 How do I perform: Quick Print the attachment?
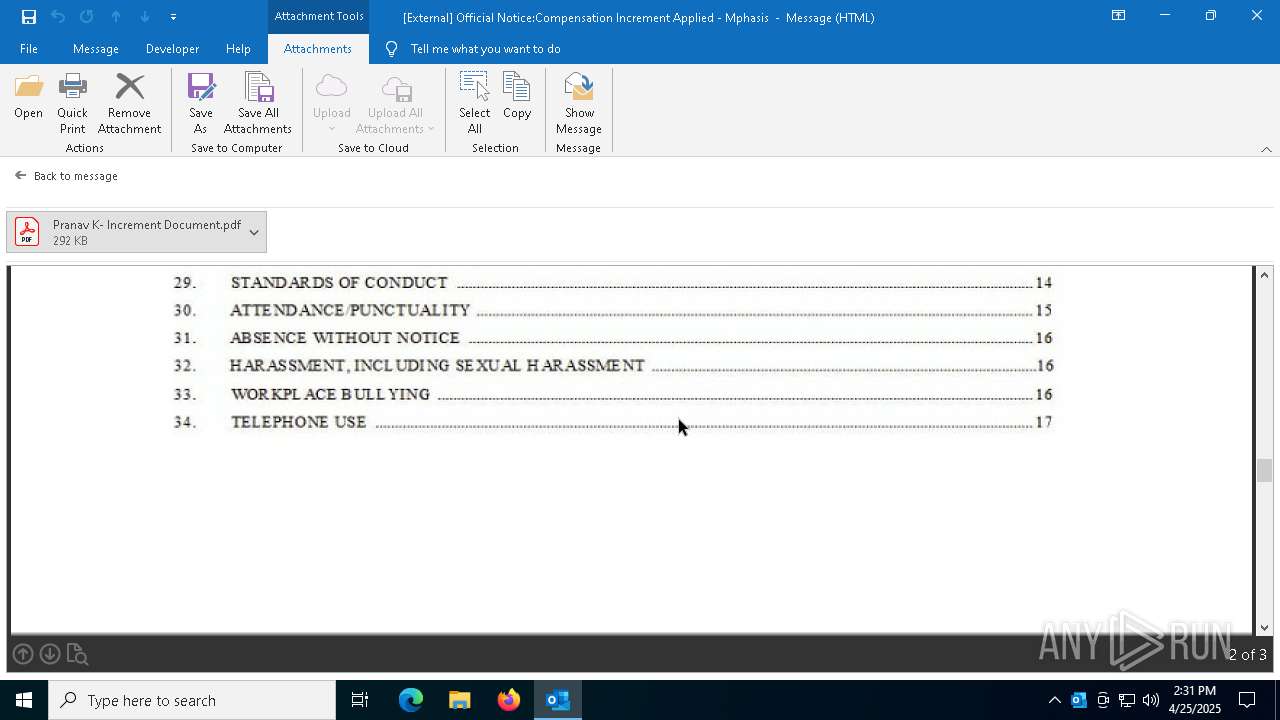pyautogui.click(x=72, y=103)
